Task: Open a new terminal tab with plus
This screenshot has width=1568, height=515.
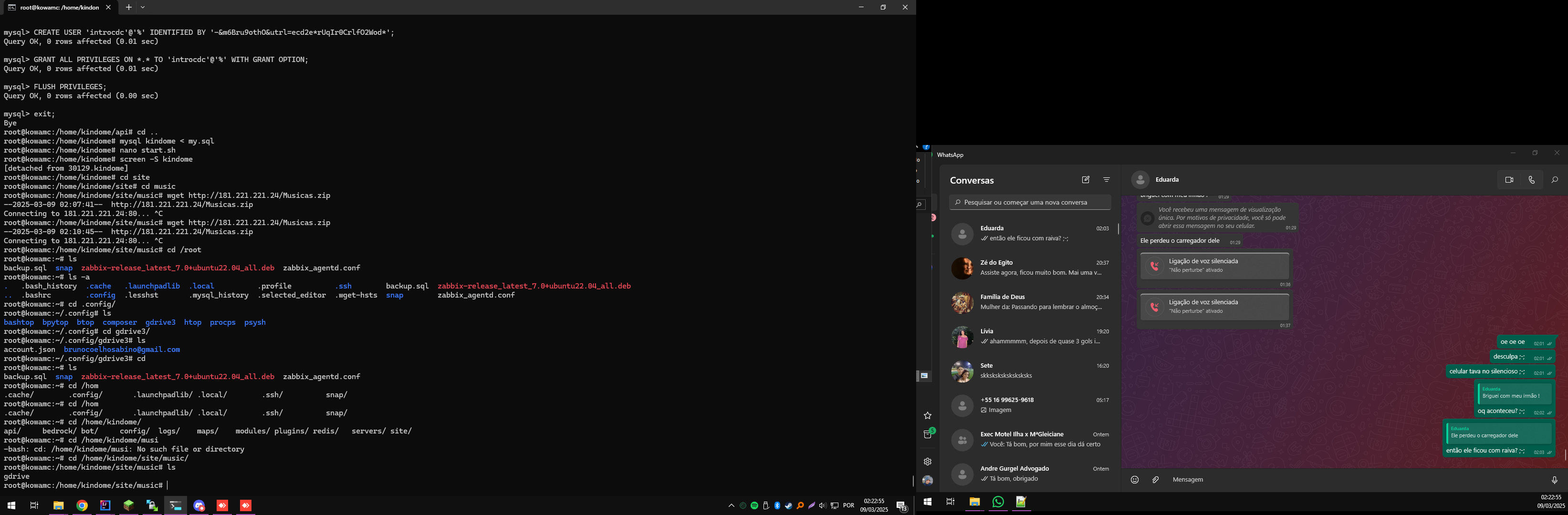Action: click(x=128, y=7)
